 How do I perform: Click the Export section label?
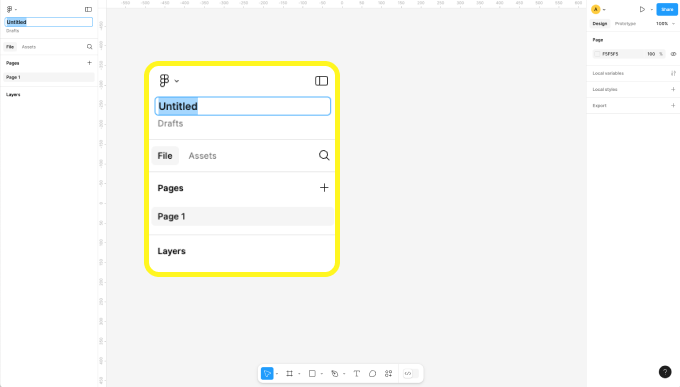pos(599,105)
